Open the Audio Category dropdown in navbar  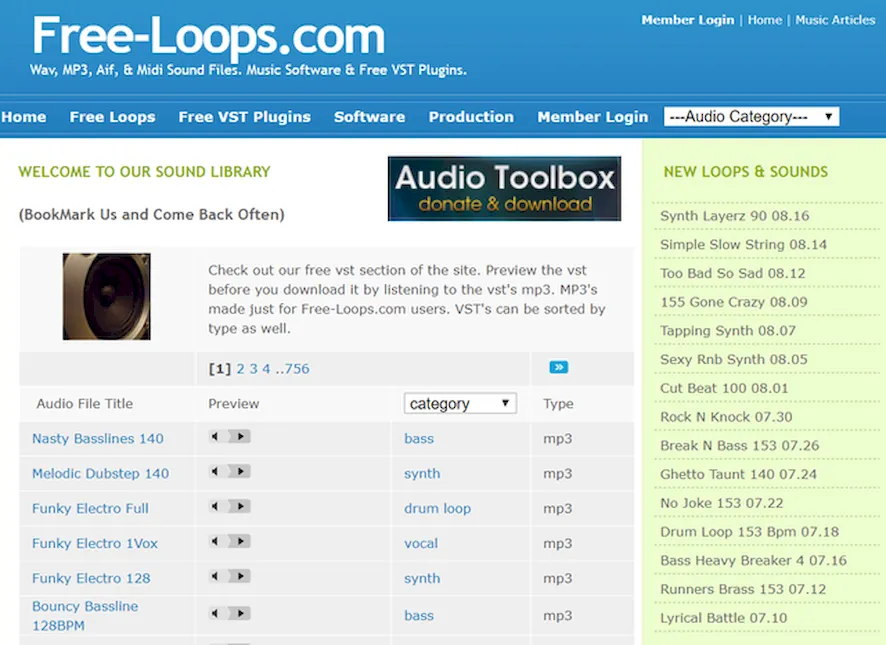[751, 117]
